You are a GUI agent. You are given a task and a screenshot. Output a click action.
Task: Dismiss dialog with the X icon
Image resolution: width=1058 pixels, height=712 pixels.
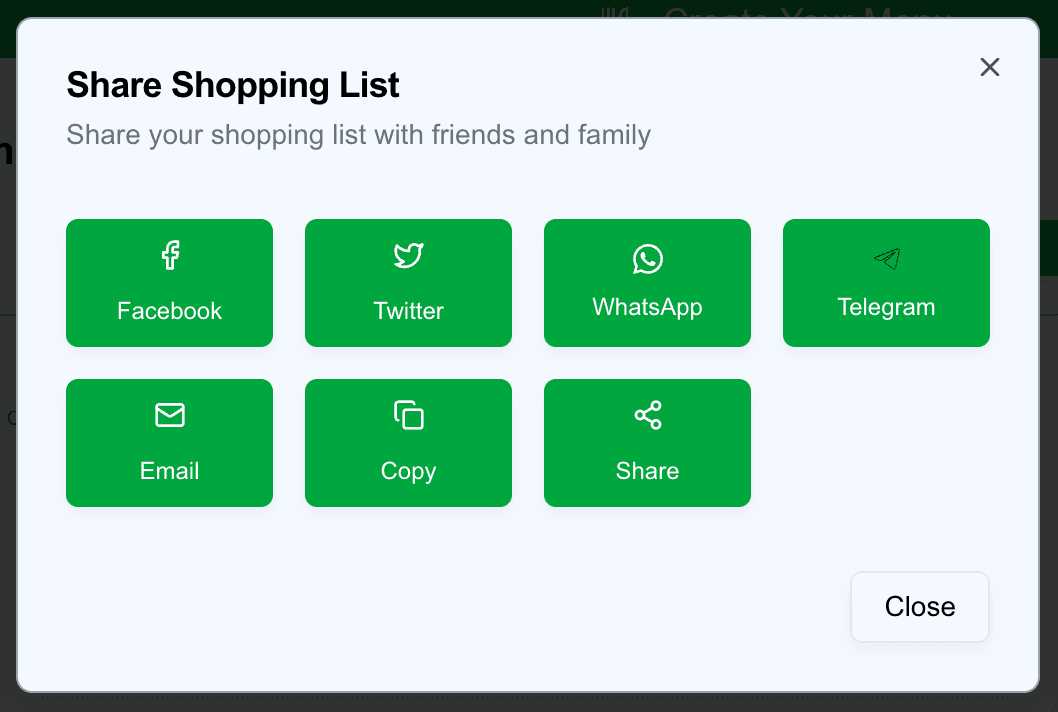coord(990,67)
